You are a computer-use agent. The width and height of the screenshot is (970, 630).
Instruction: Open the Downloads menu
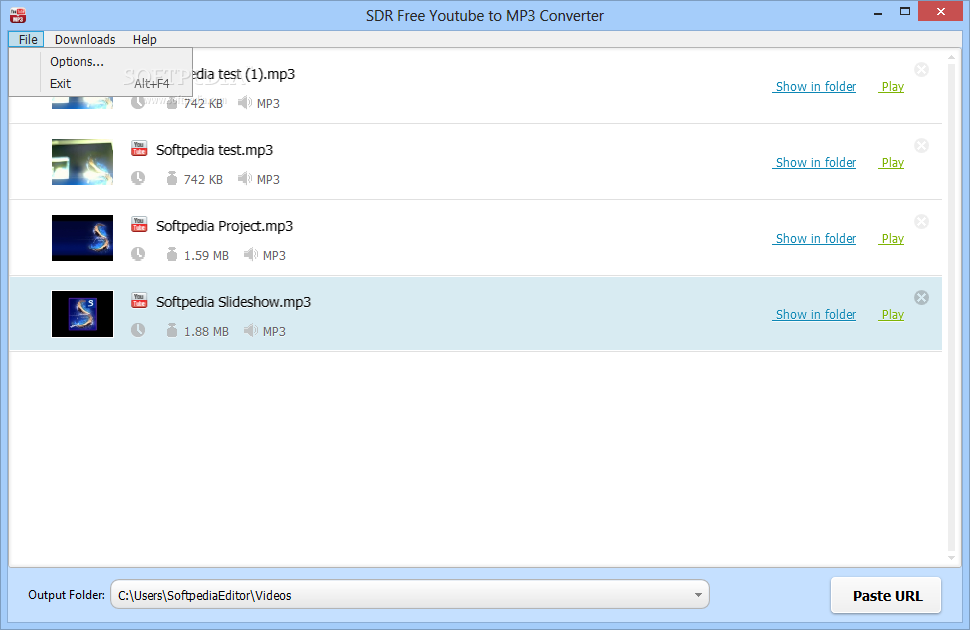(x=85, y=40)
